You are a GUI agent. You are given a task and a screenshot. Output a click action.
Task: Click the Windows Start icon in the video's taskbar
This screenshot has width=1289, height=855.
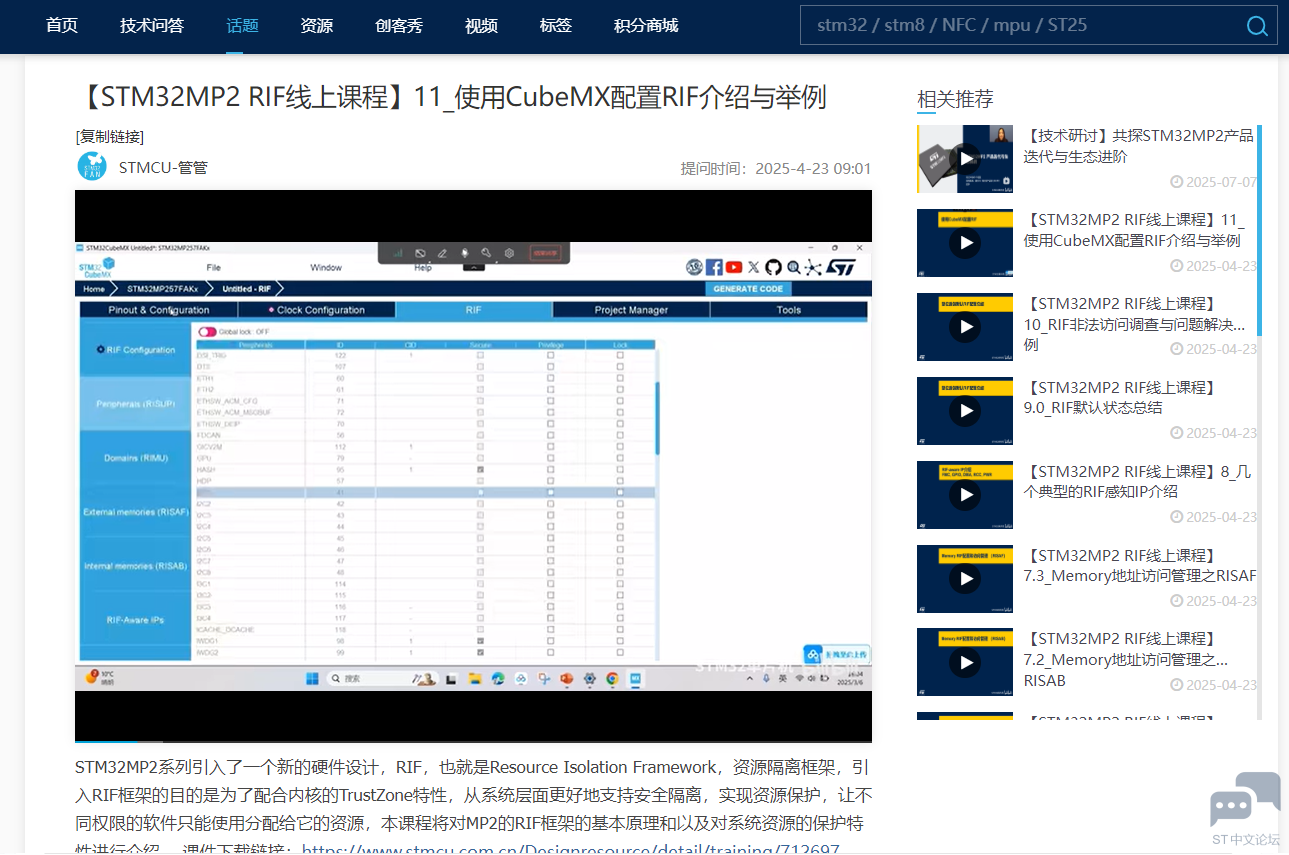coord(313,678)
